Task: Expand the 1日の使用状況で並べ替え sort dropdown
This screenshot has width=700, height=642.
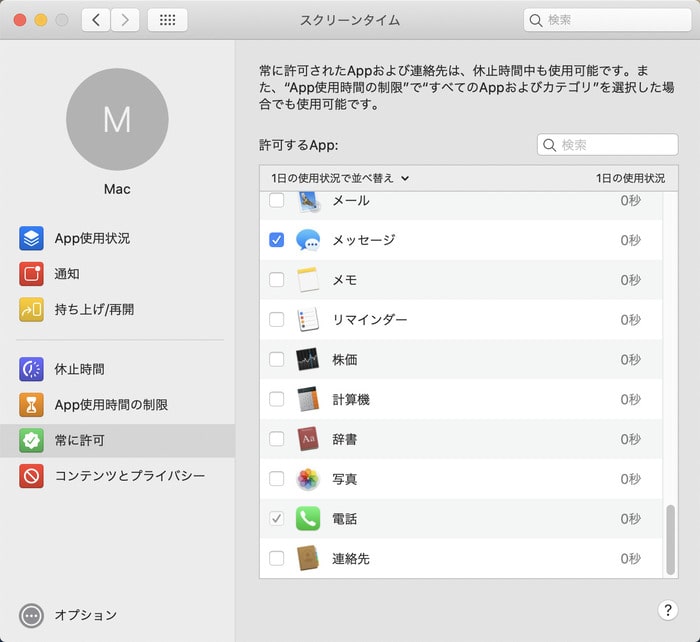Action: (340, 178)
